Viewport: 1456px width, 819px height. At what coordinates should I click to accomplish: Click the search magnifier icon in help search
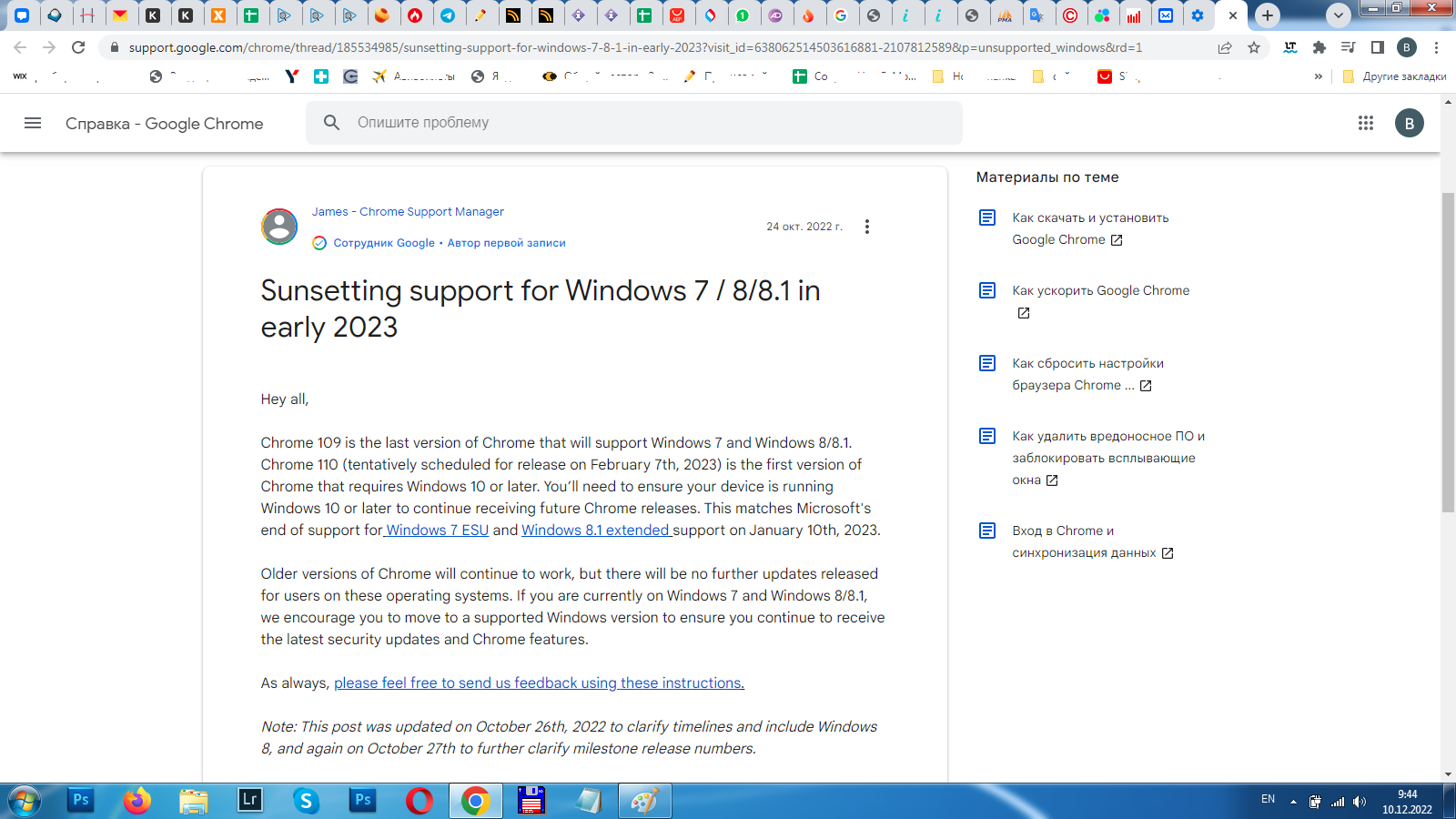coord(332,122)
